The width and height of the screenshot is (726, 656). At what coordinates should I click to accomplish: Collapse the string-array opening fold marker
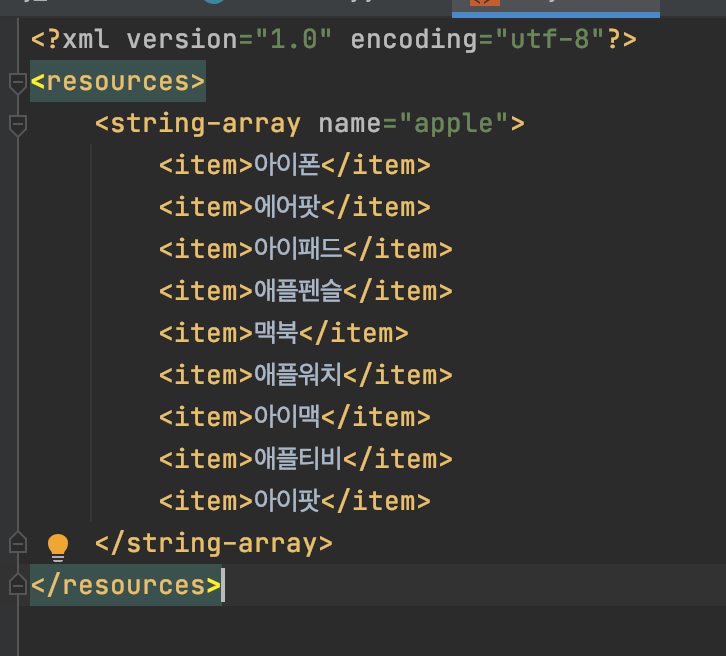coord(18,125)
